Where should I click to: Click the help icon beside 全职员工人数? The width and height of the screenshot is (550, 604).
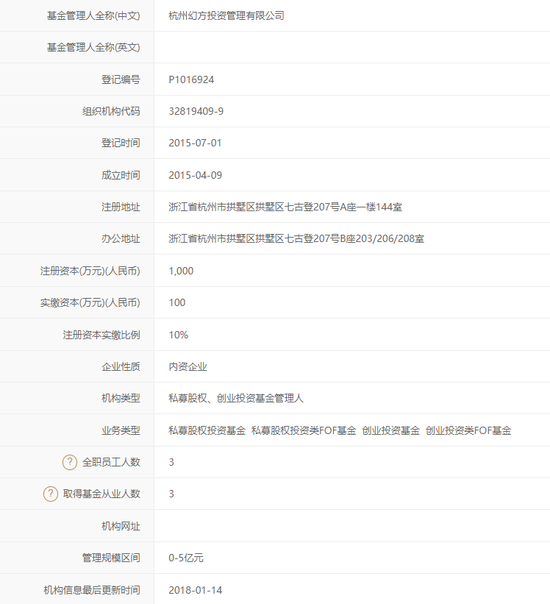[x=70, y=462]
